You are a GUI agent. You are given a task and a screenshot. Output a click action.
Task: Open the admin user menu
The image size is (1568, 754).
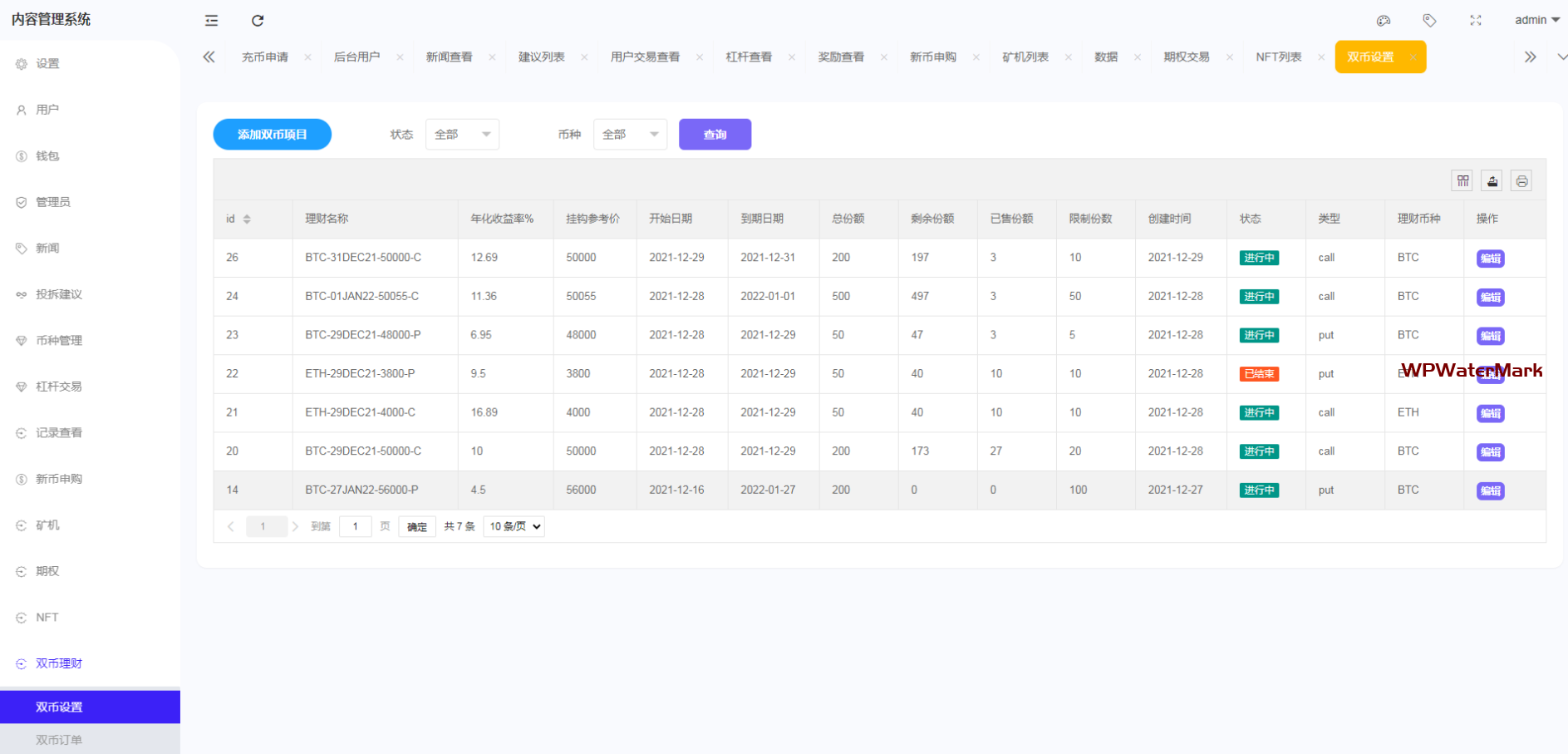(1536, 21)
